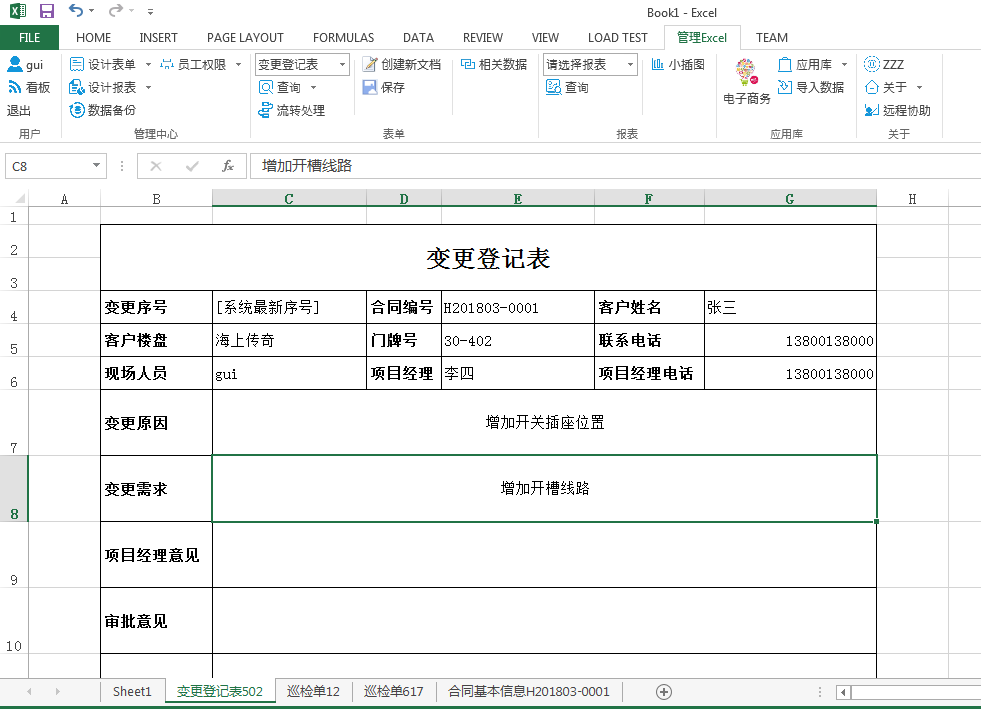Expand the Name Box dropdown arrow
Viewport: 981px width, 709px height.
pos(96,165)
